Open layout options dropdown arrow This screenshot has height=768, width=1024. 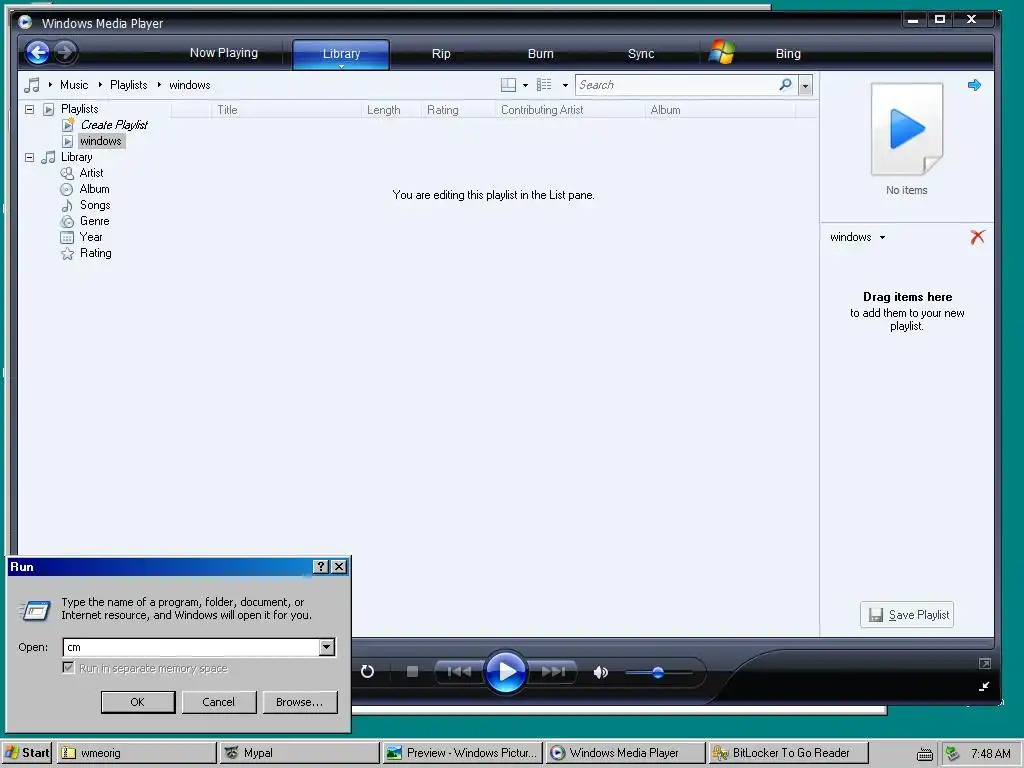pyautogui.click(x=525, y=86)
